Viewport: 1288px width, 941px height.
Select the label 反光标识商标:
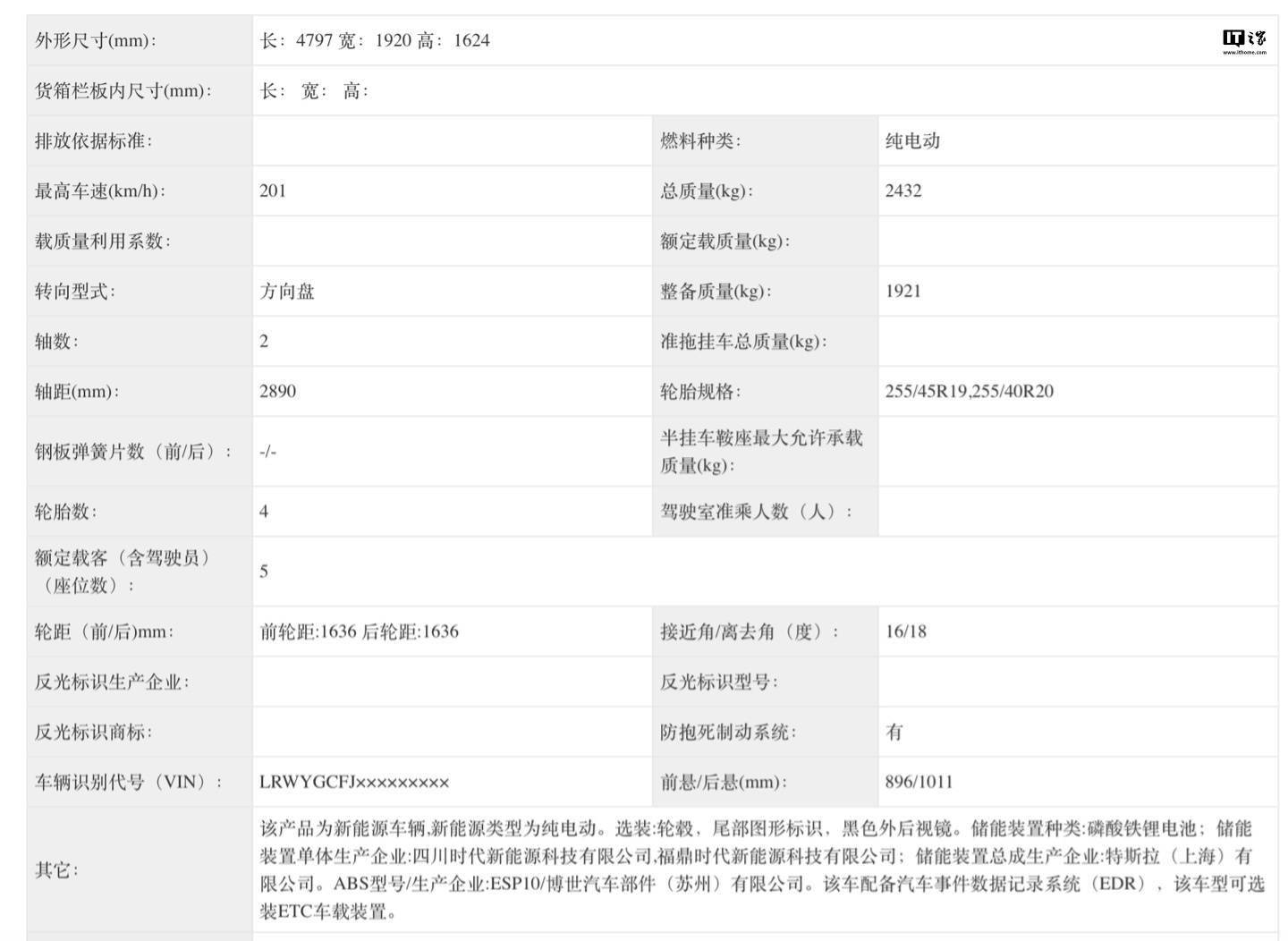pyautogui.click(x=94, y=732)
